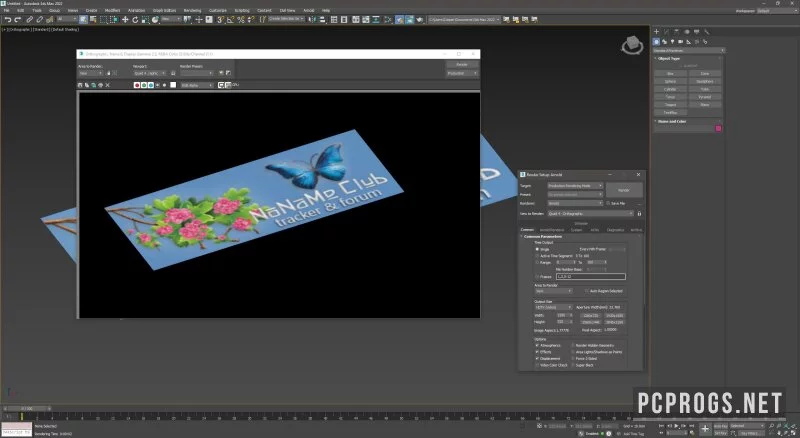Viewport: 800px width, 438px height.
Task: Open the Renderer dropdown in Render Setup
Action: pos(576,203)
